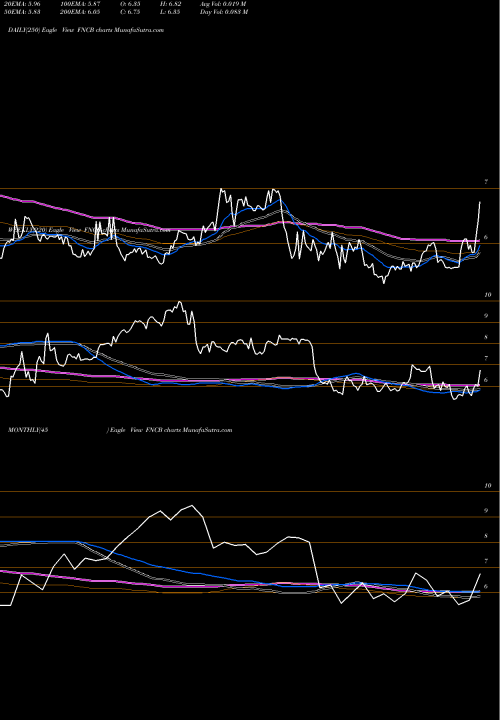This screenshot has width=500, height=720.
Task: Select the Low price value (L:)
Action: 169,12
